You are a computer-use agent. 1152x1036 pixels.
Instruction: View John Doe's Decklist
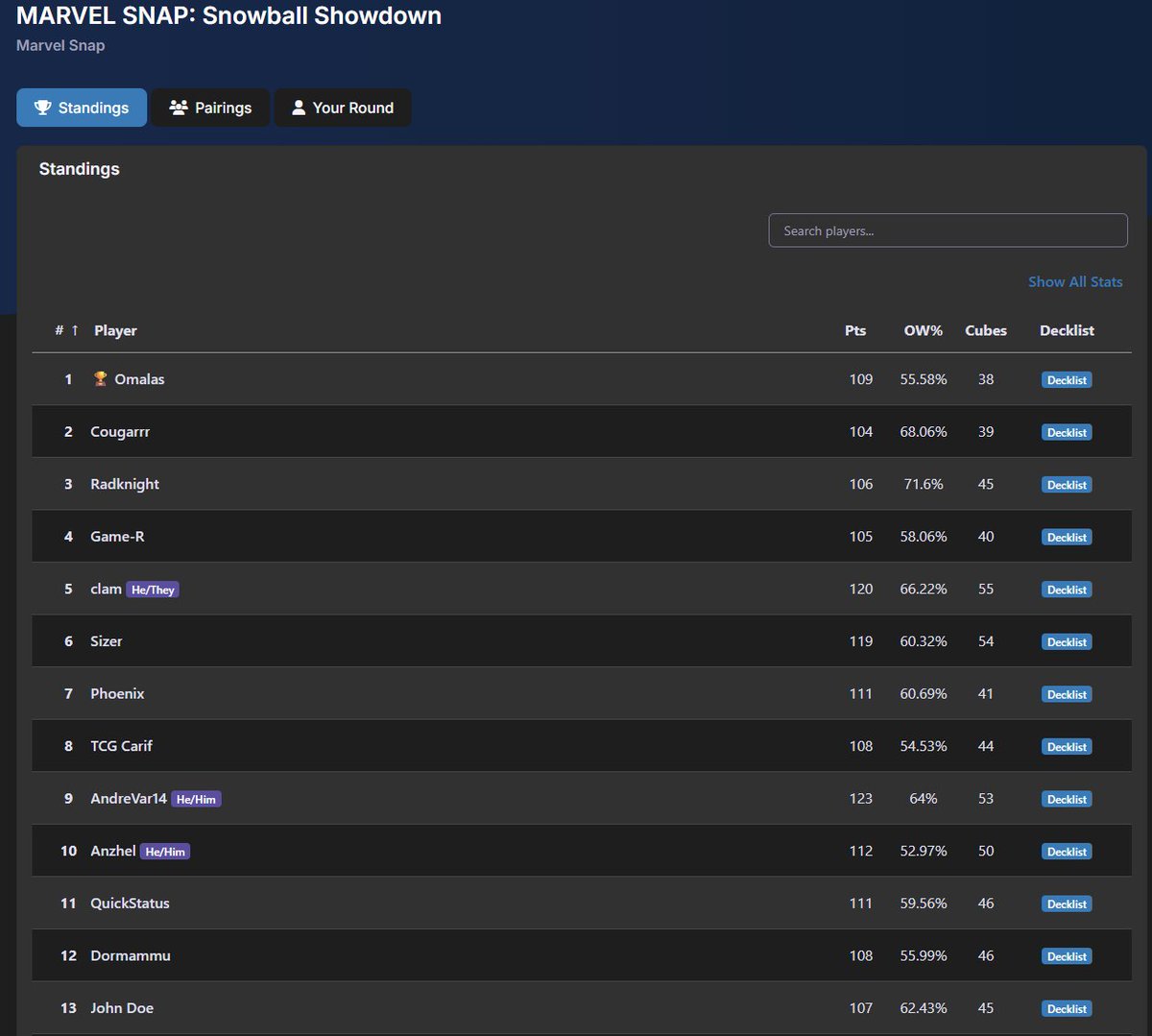point(1067,1008)
